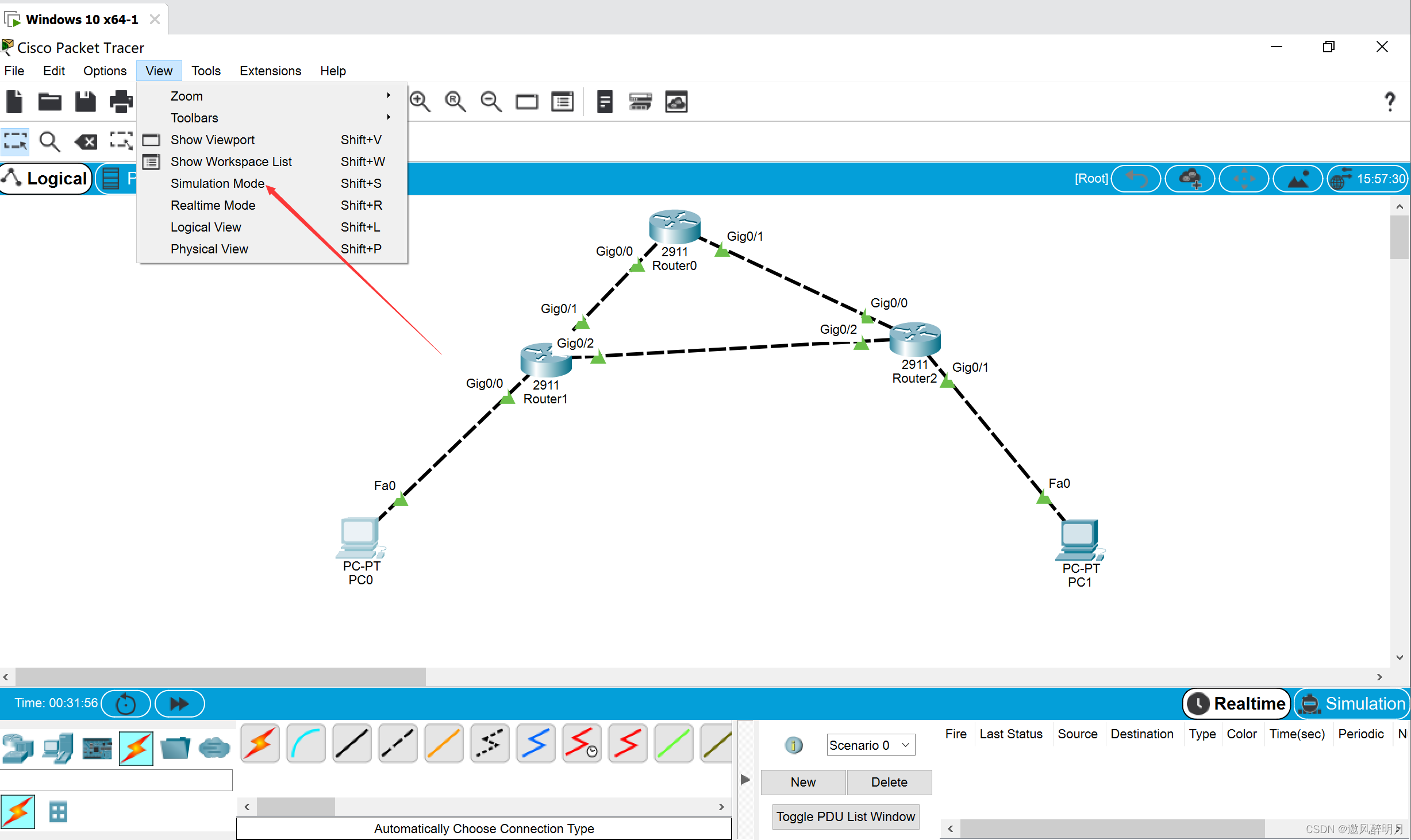The height and width of the screenshot is (840, 1411).
Task: Select the Inspect magnifying glass tool
Action: tap(49, 141)
